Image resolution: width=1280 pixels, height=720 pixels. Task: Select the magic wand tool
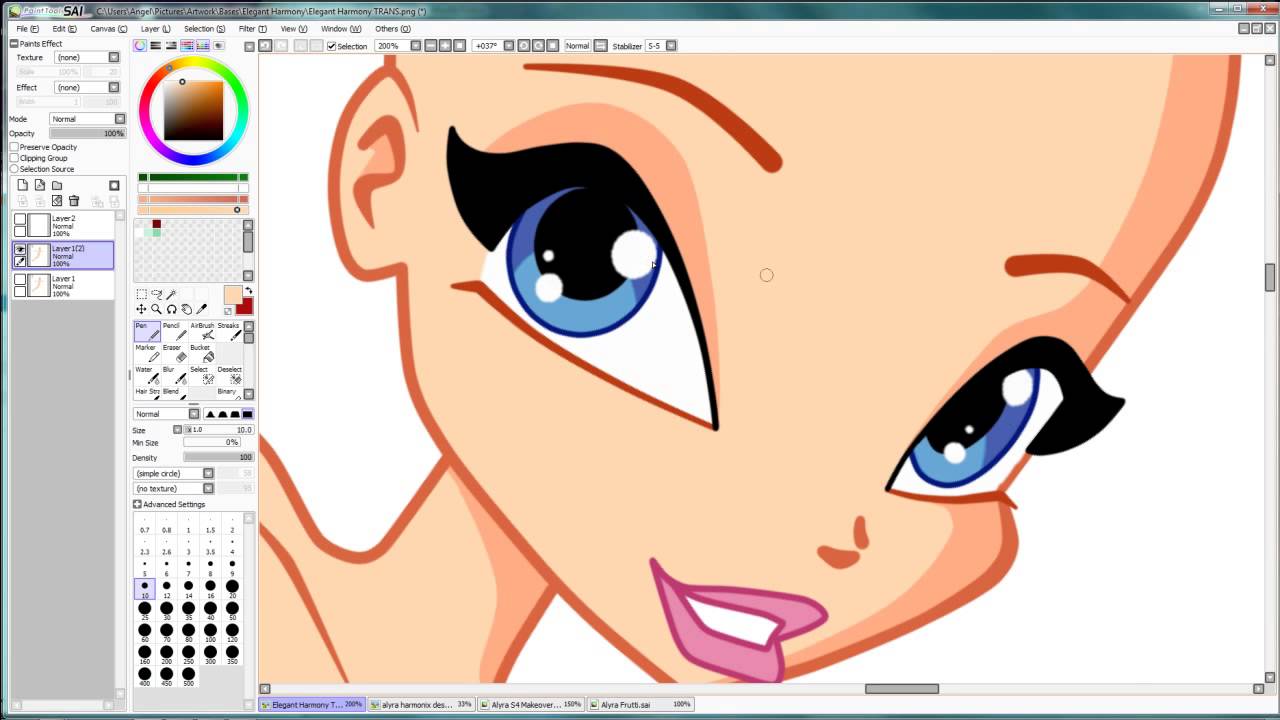pyautogui.click(x=171, y=294)
